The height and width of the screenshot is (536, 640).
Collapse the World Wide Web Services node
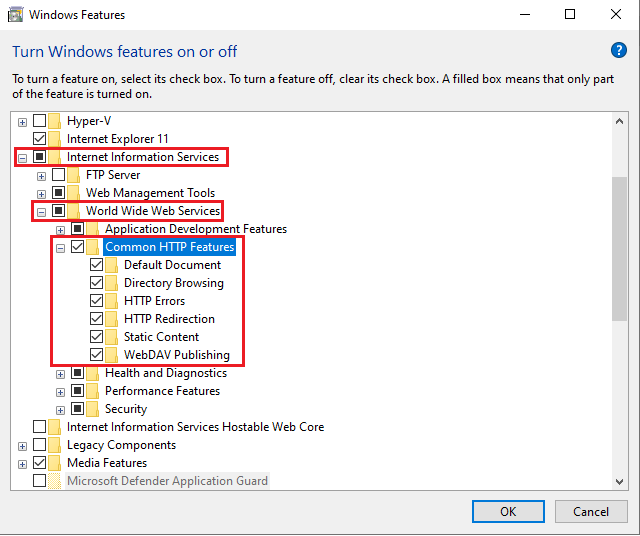click(x=41, y=212)
